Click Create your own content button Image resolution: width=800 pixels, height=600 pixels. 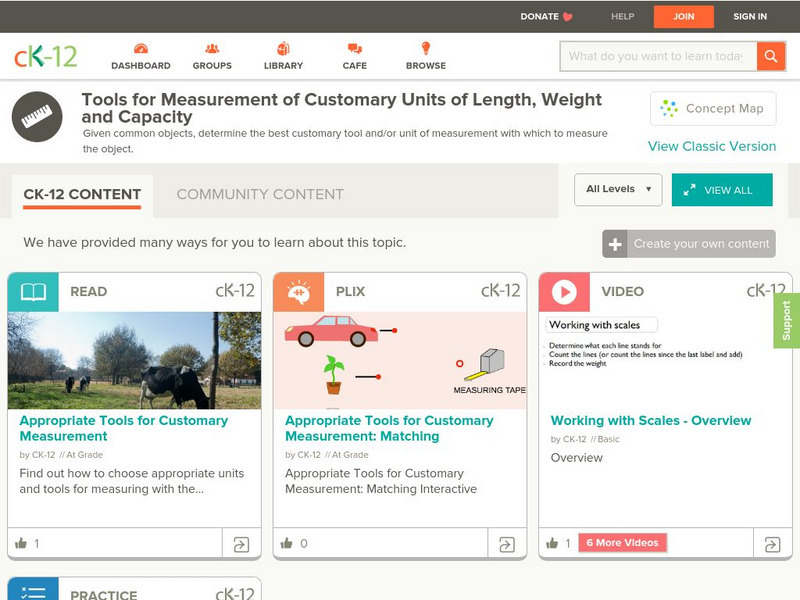tap(689, 244)
